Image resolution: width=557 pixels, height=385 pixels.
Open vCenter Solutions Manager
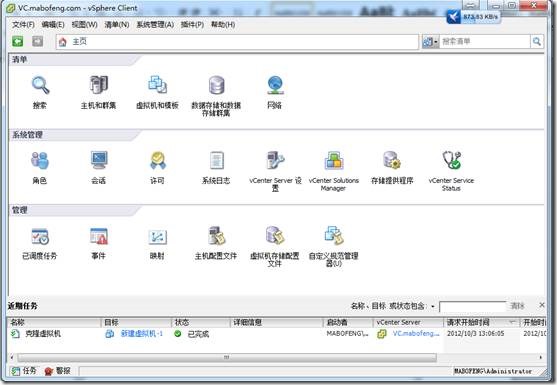[334, 161]
